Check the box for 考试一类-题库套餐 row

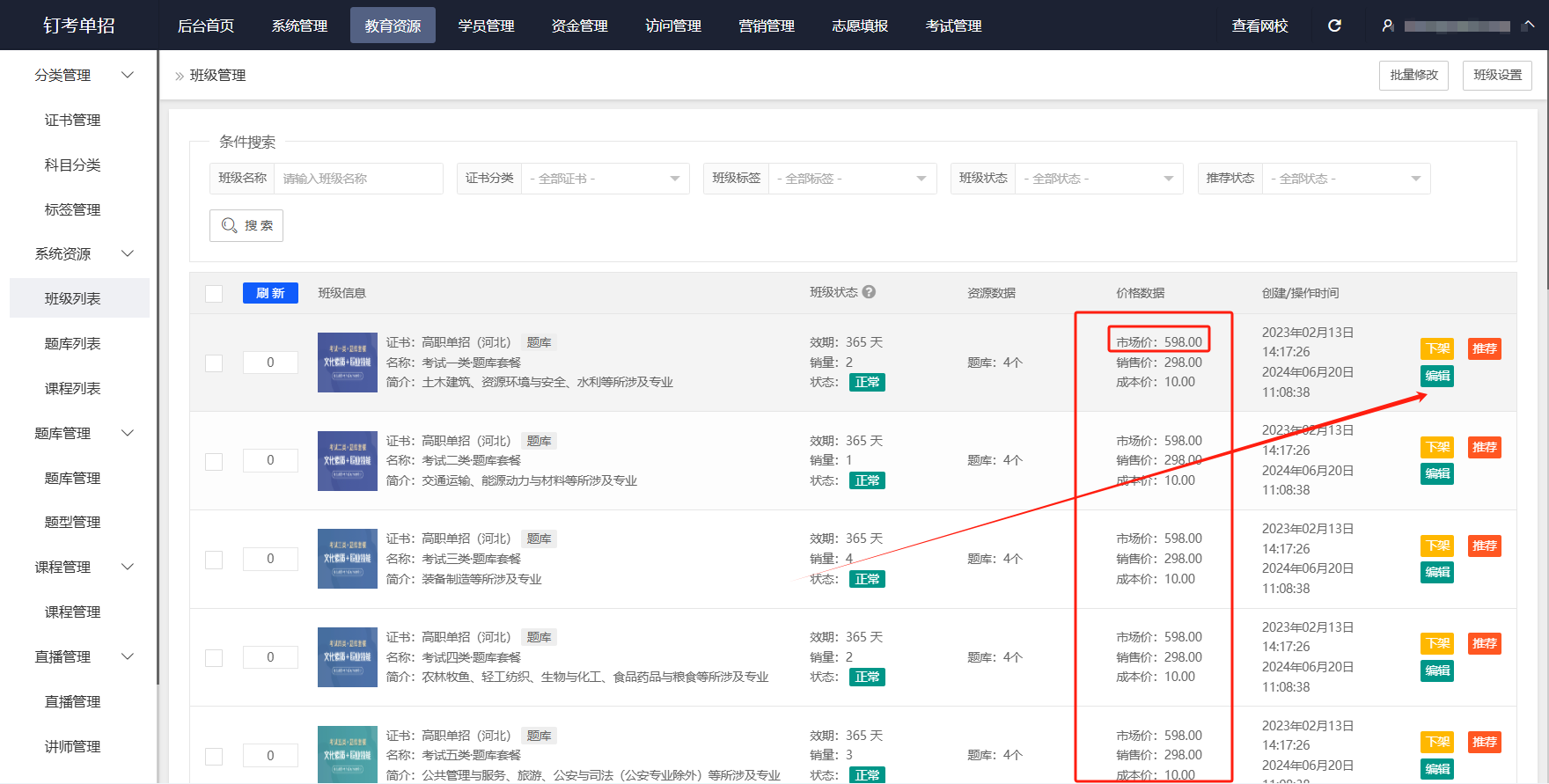(214, 363)
